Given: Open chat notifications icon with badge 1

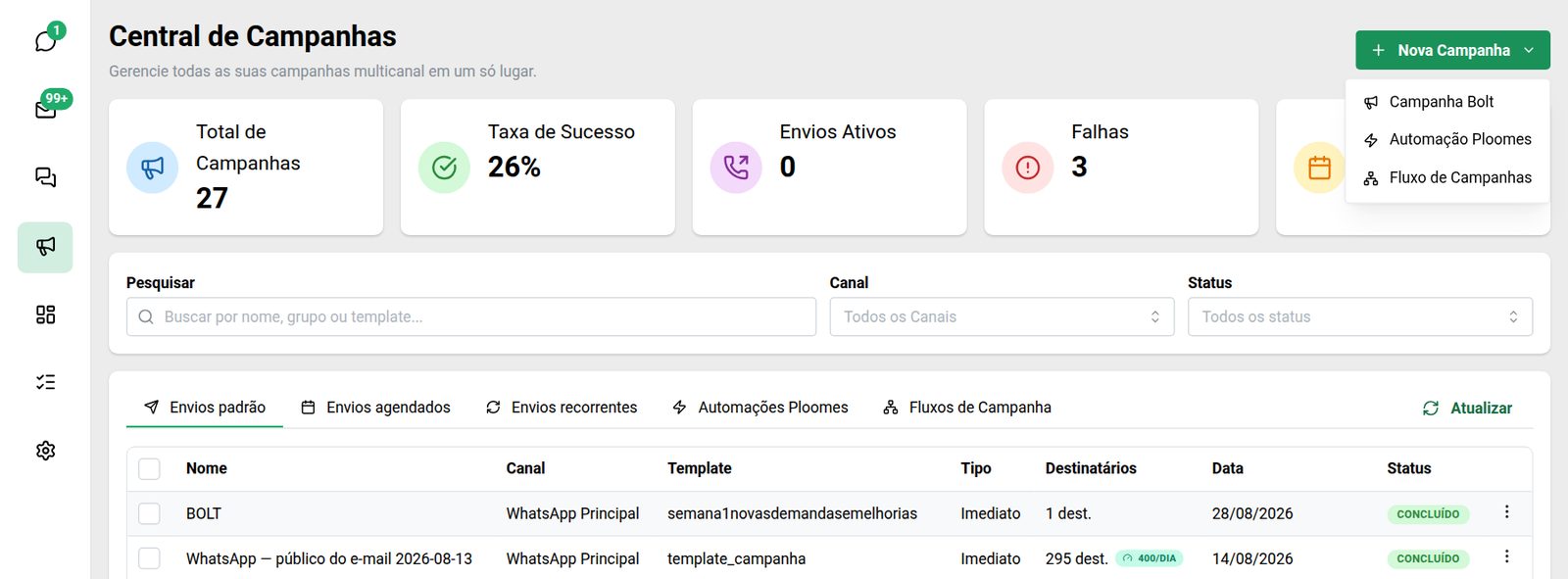Looking at the screenshot, I should [46, 39].
